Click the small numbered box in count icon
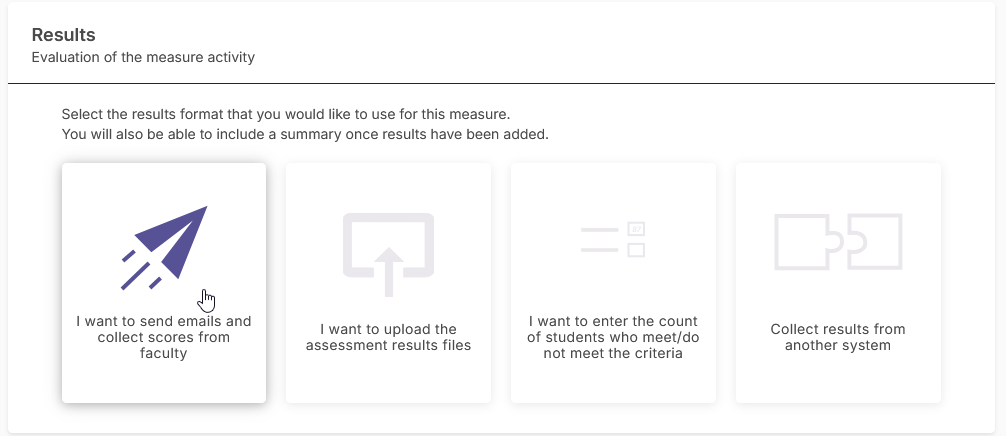The image size is (1006, 436). 636,230
